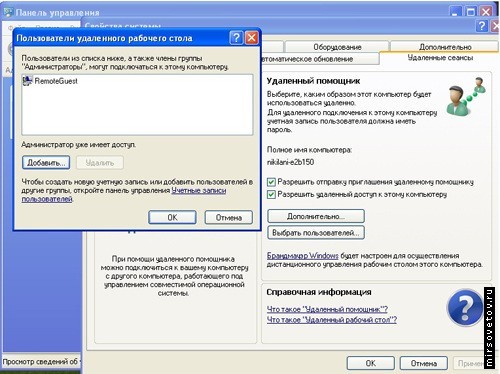500x374 pixels.
Task: Click Отмена in System Properties window
Action: click(x=424, y=363)
